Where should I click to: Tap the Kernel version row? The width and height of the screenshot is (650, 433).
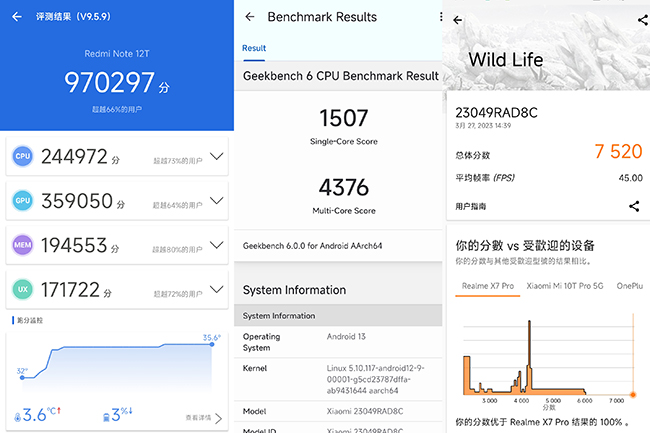(338, 379)
